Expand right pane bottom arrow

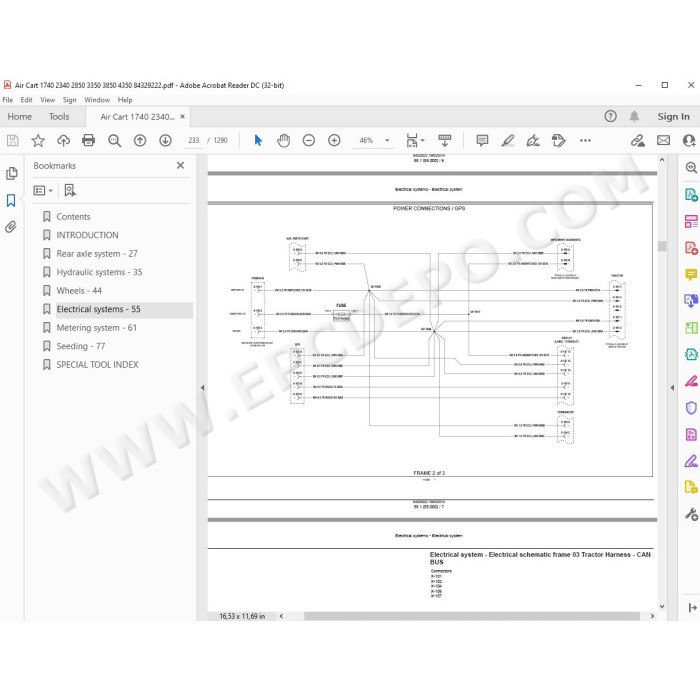point(692,608)
